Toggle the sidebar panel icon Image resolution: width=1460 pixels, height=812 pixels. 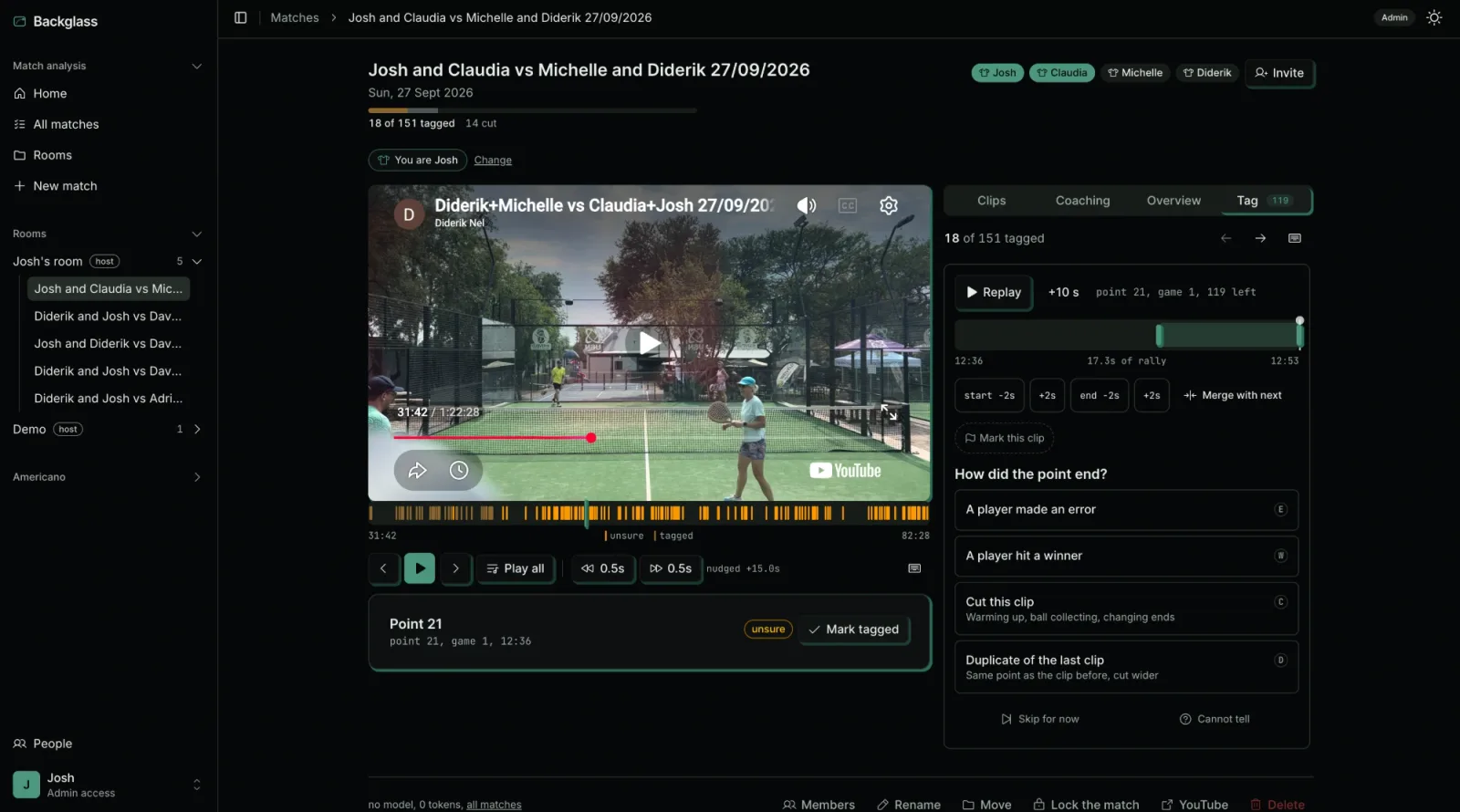pos(240,17)
